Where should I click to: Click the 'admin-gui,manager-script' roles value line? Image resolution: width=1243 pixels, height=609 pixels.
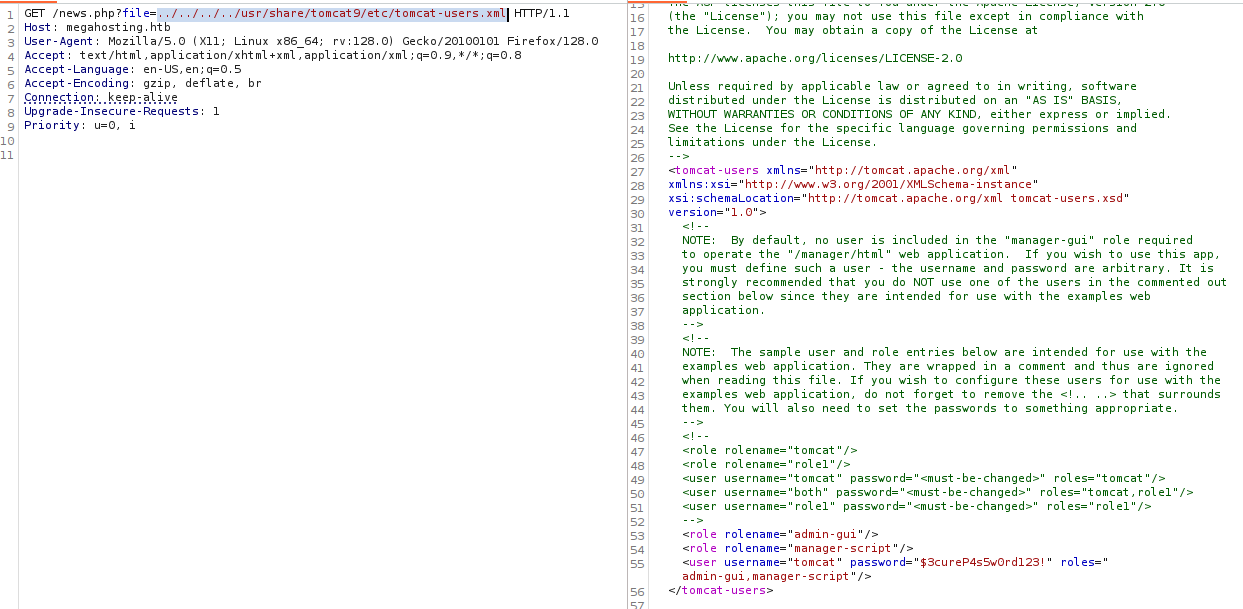[x=776, y=576]
